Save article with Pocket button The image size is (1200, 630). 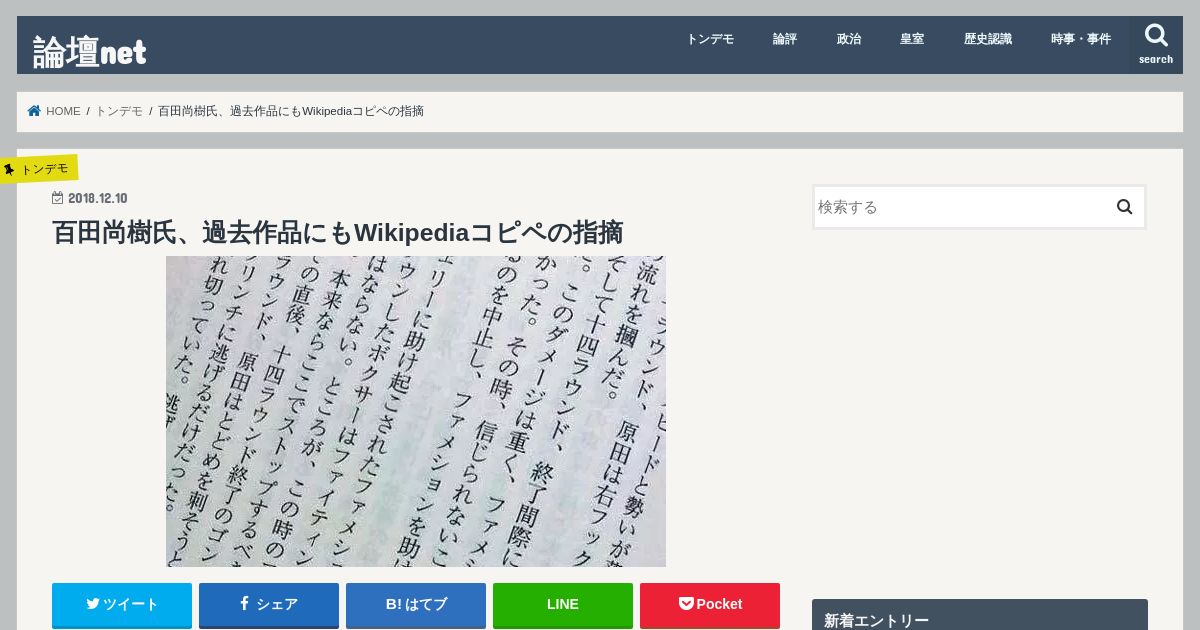(710, 605)
